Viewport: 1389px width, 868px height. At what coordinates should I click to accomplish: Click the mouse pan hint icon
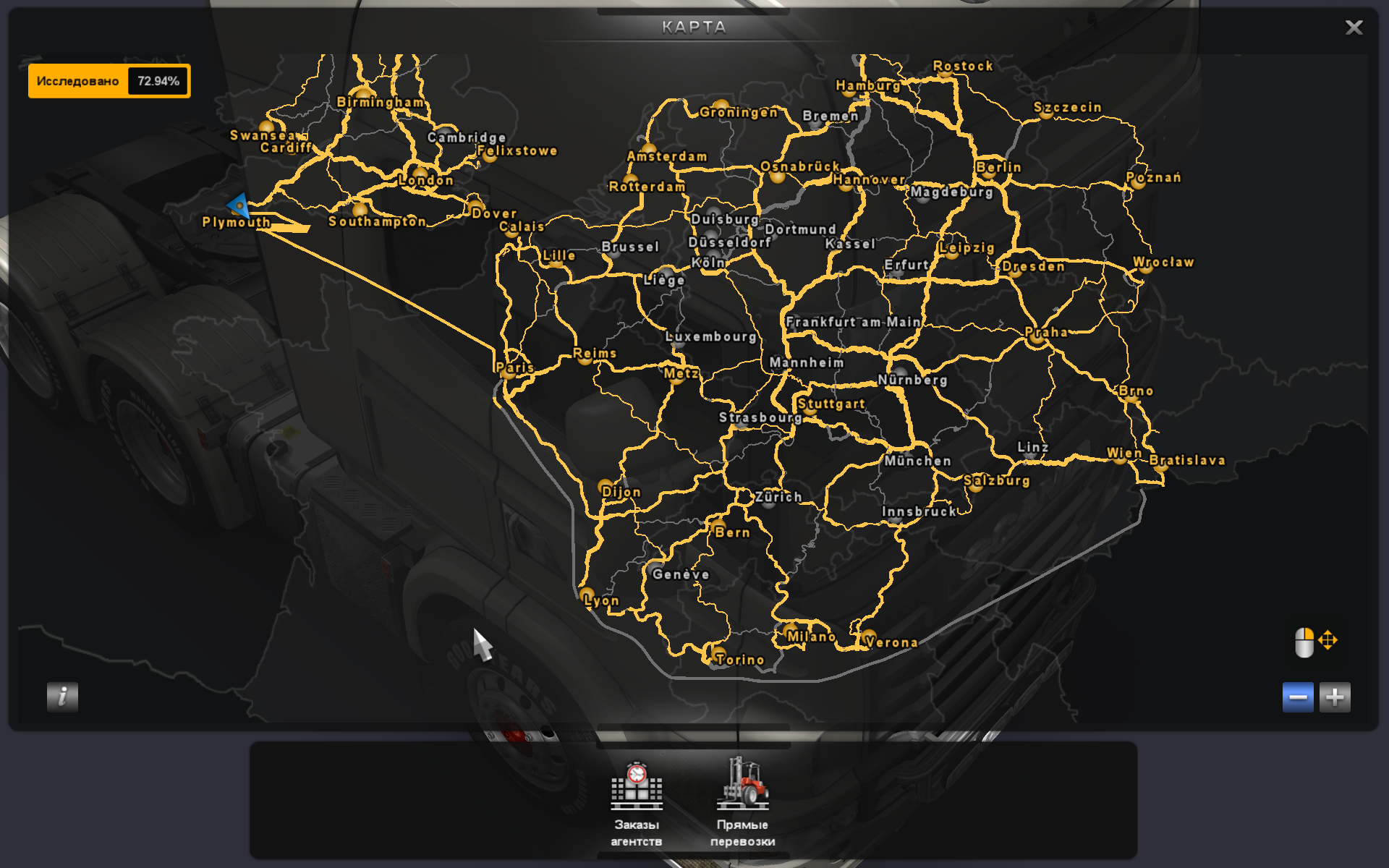pyautogui.click(x=1315, y=642)
